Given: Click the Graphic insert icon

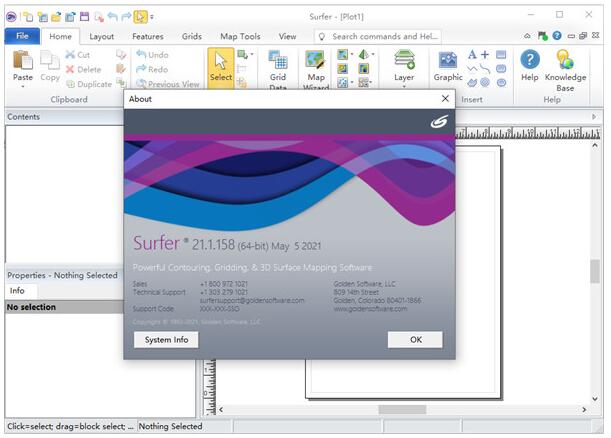Looking at the screenshot, I should point(448,62).
